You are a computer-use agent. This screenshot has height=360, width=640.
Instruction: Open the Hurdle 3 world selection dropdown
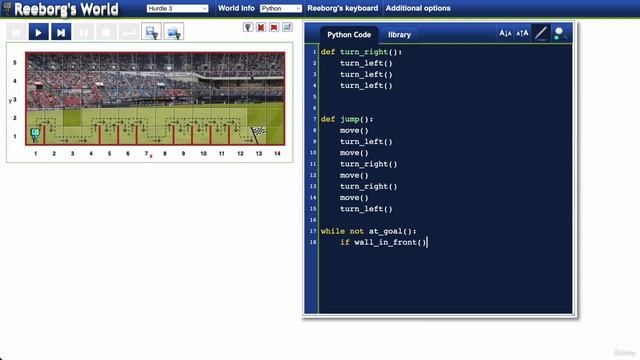coord(177,8)
